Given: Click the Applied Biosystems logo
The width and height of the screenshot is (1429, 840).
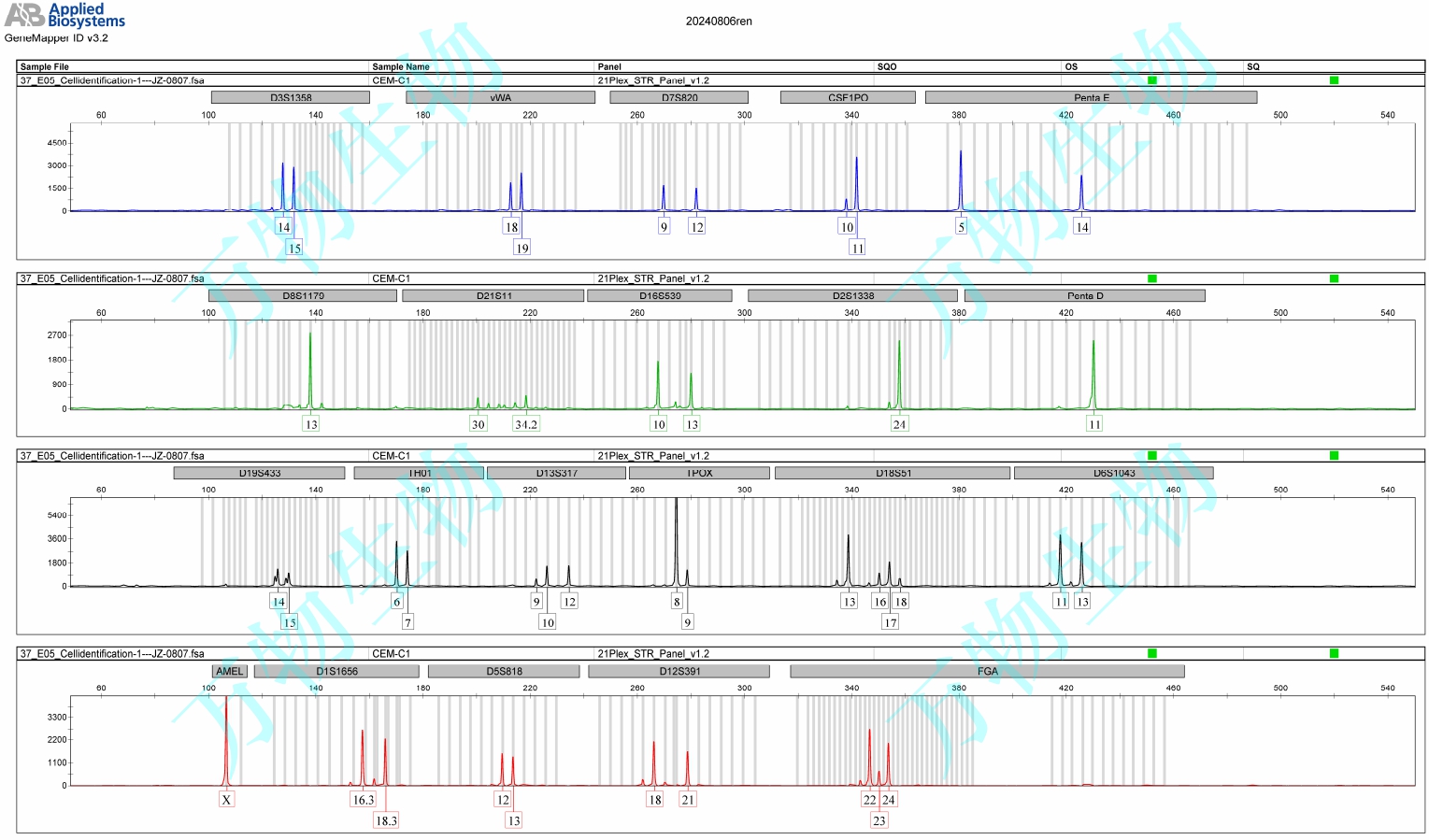Looking at the screenshot, I should click(64, 16).
